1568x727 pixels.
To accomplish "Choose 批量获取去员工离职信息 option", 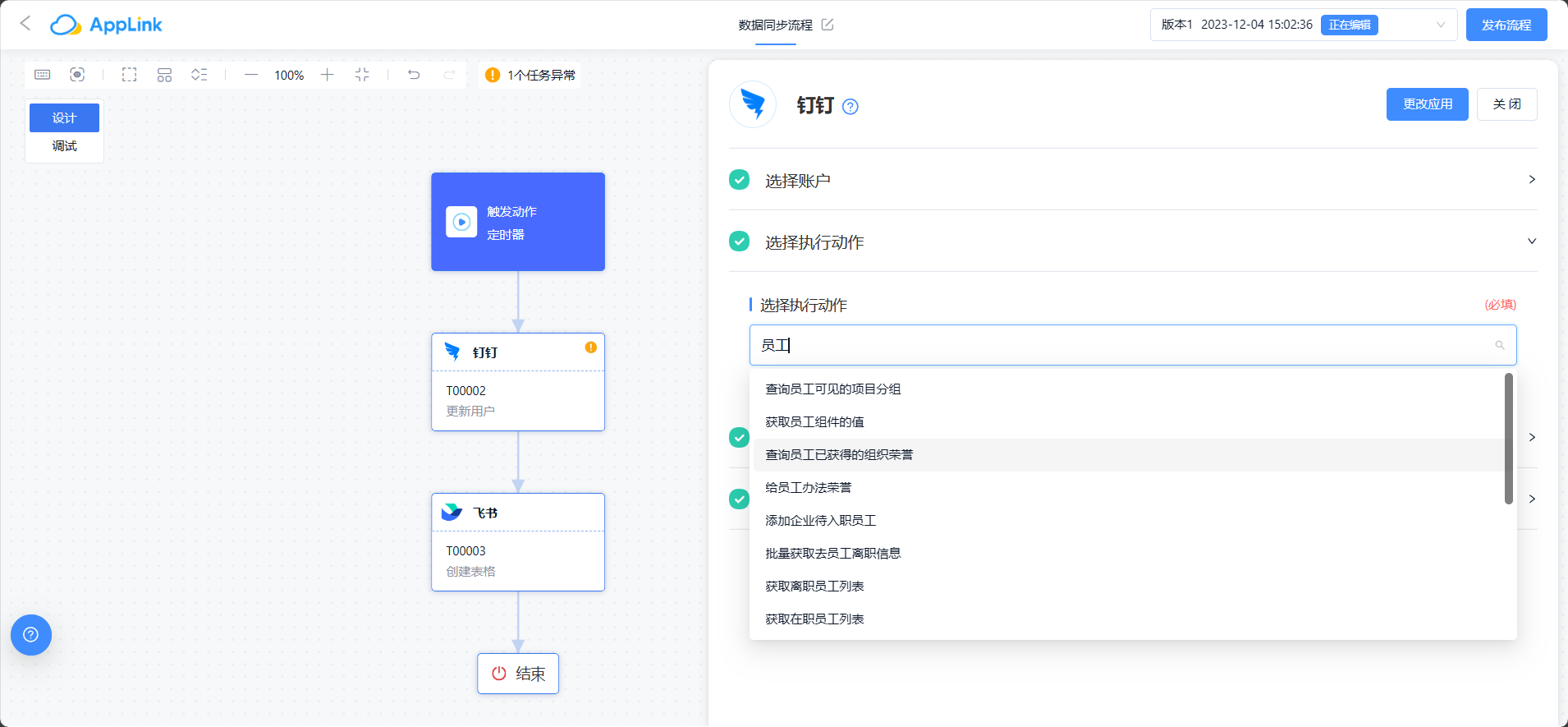I will point(1129,553).
